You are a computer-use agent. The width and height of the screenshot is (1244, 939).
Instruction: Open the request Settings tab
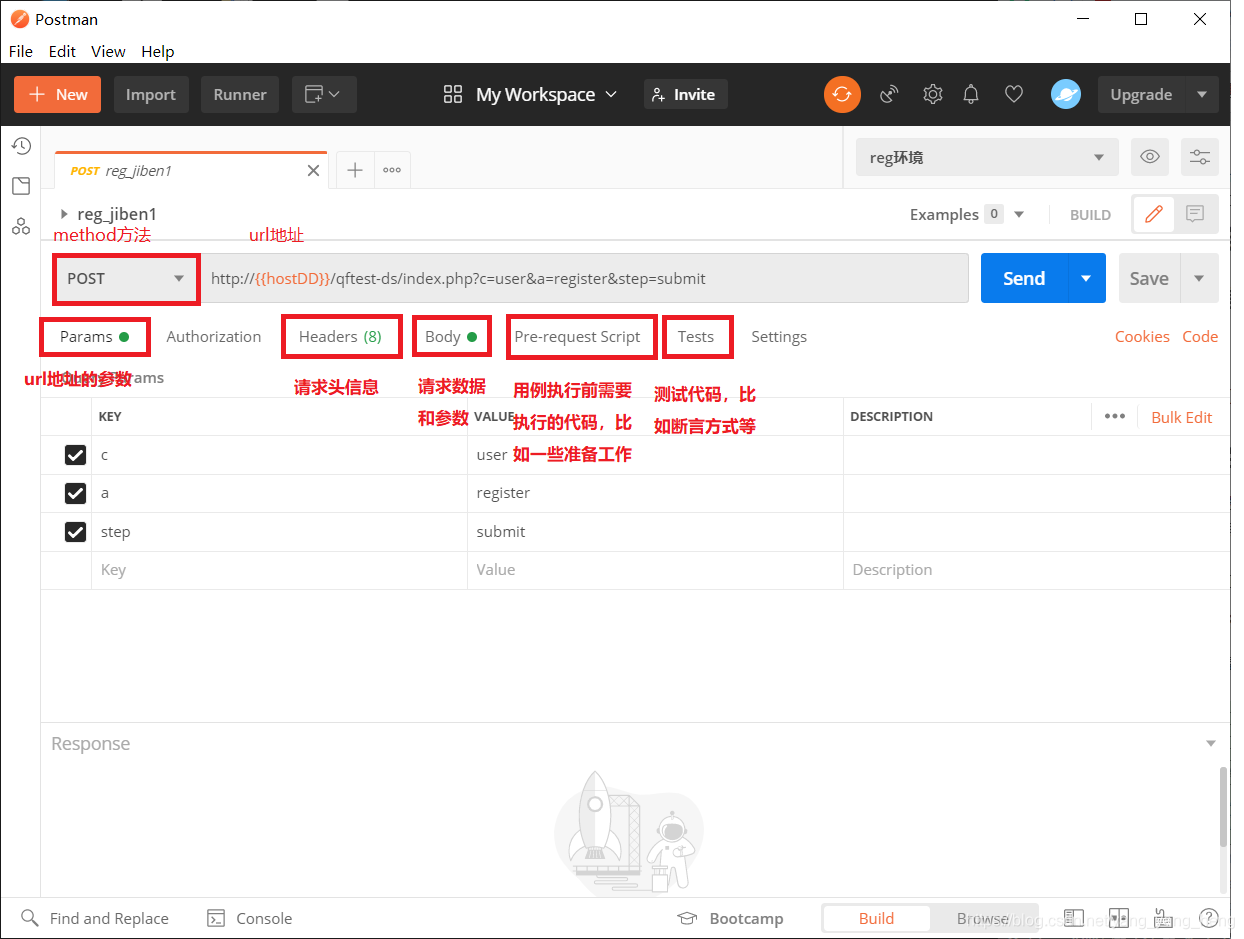coord(779,336)
